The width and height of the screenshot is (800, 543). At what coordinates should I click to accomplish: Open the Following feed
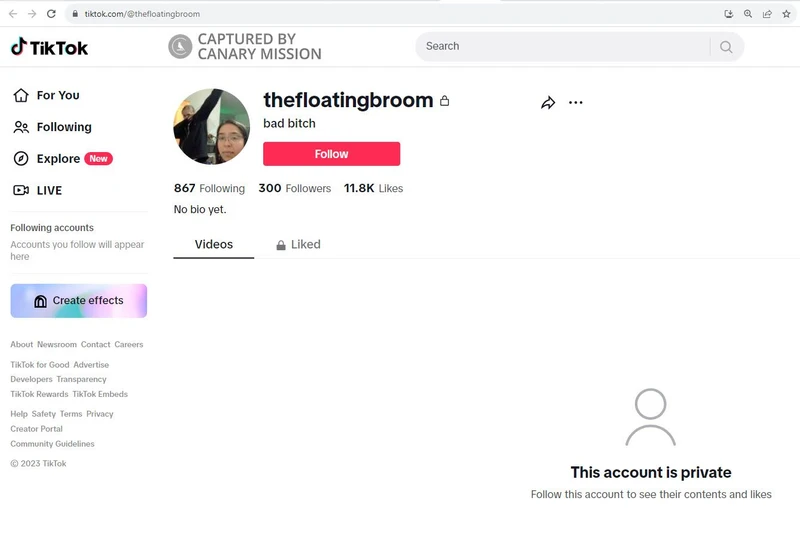click(x=53, y=127)
